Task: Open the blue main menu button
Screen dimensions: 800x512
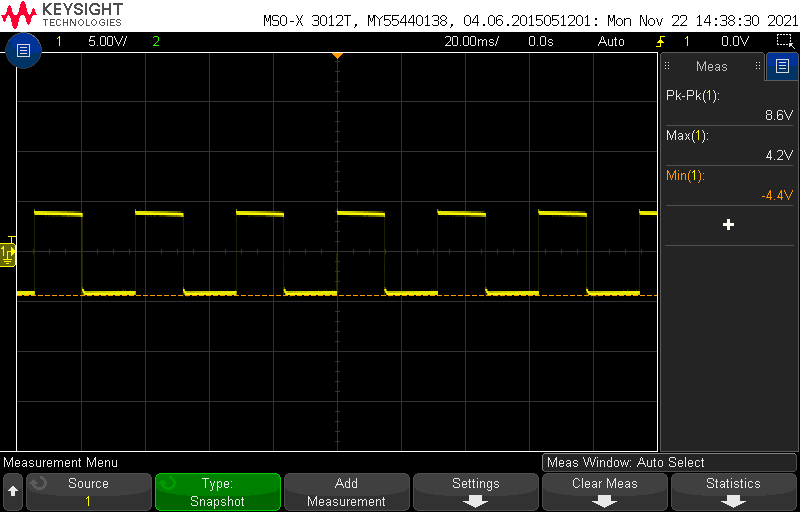Action: (24, 50)
